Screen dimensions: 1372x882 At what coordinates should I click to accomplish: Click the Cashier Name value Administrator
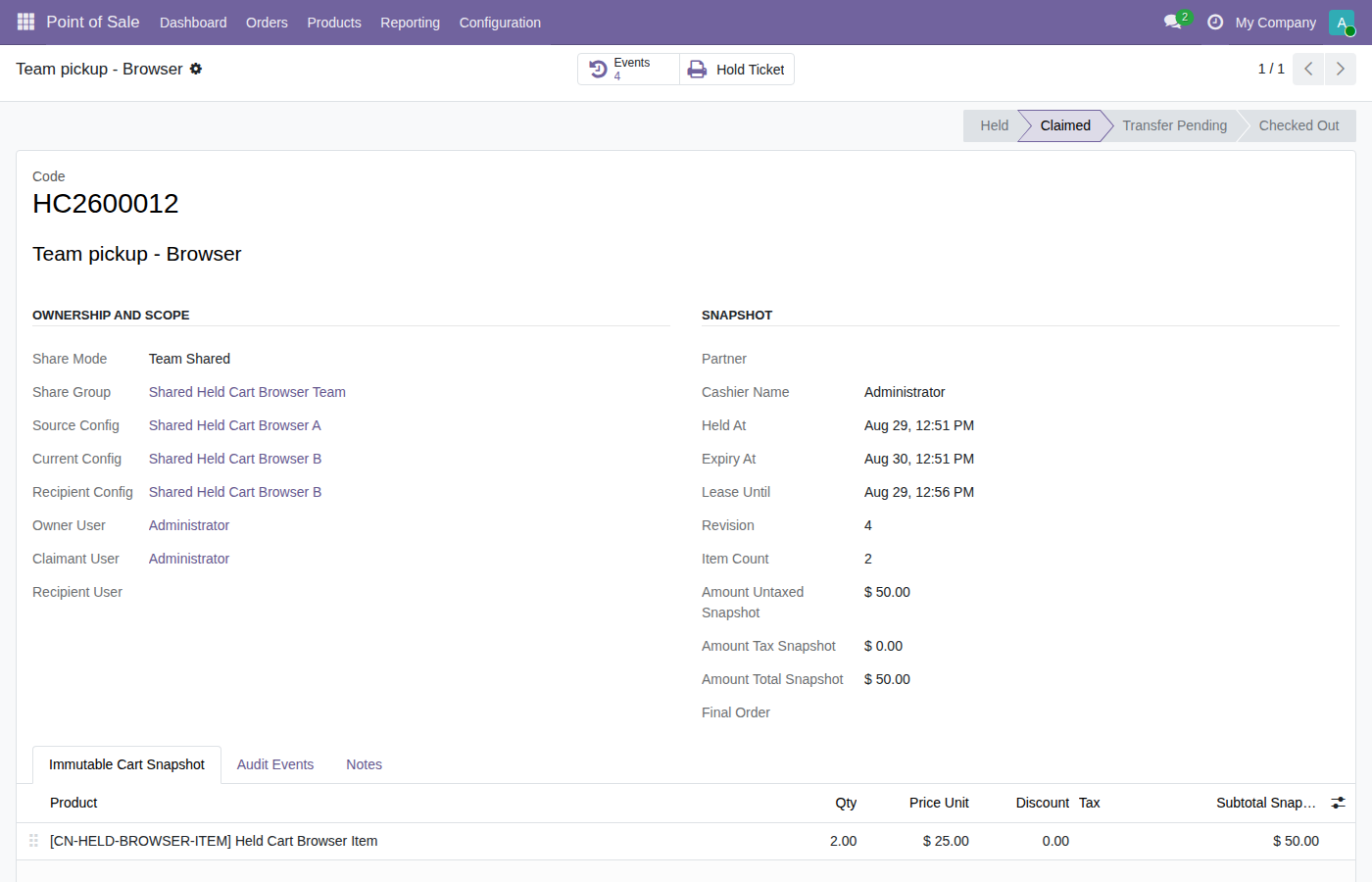905,392
